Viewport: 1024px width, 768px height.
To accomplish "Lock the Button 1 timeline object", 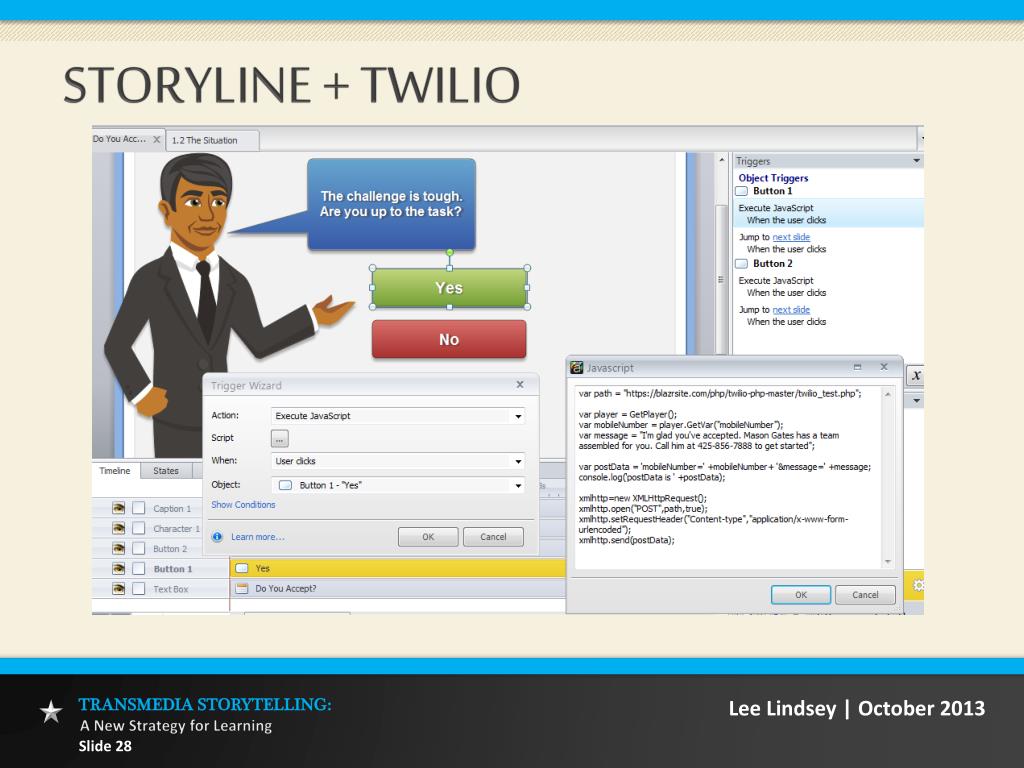I will tap(138, 568).
